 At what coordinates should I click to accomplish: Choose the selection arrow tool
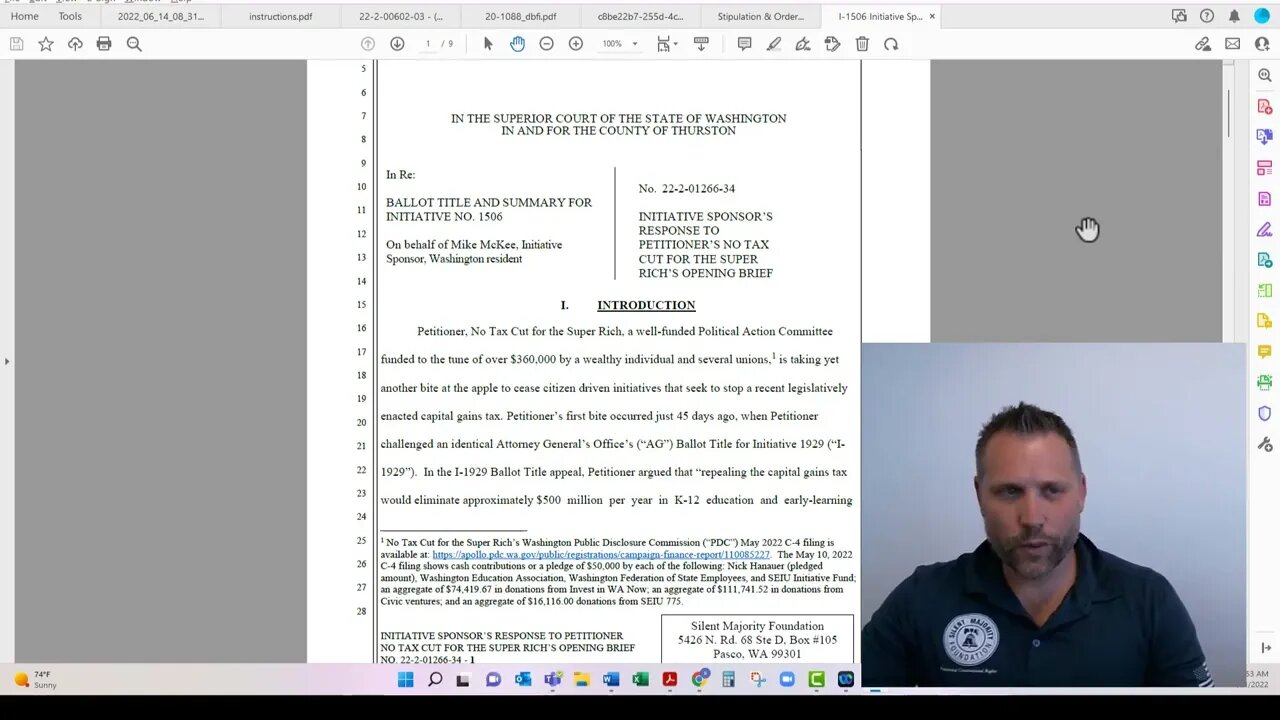(488, 44)
